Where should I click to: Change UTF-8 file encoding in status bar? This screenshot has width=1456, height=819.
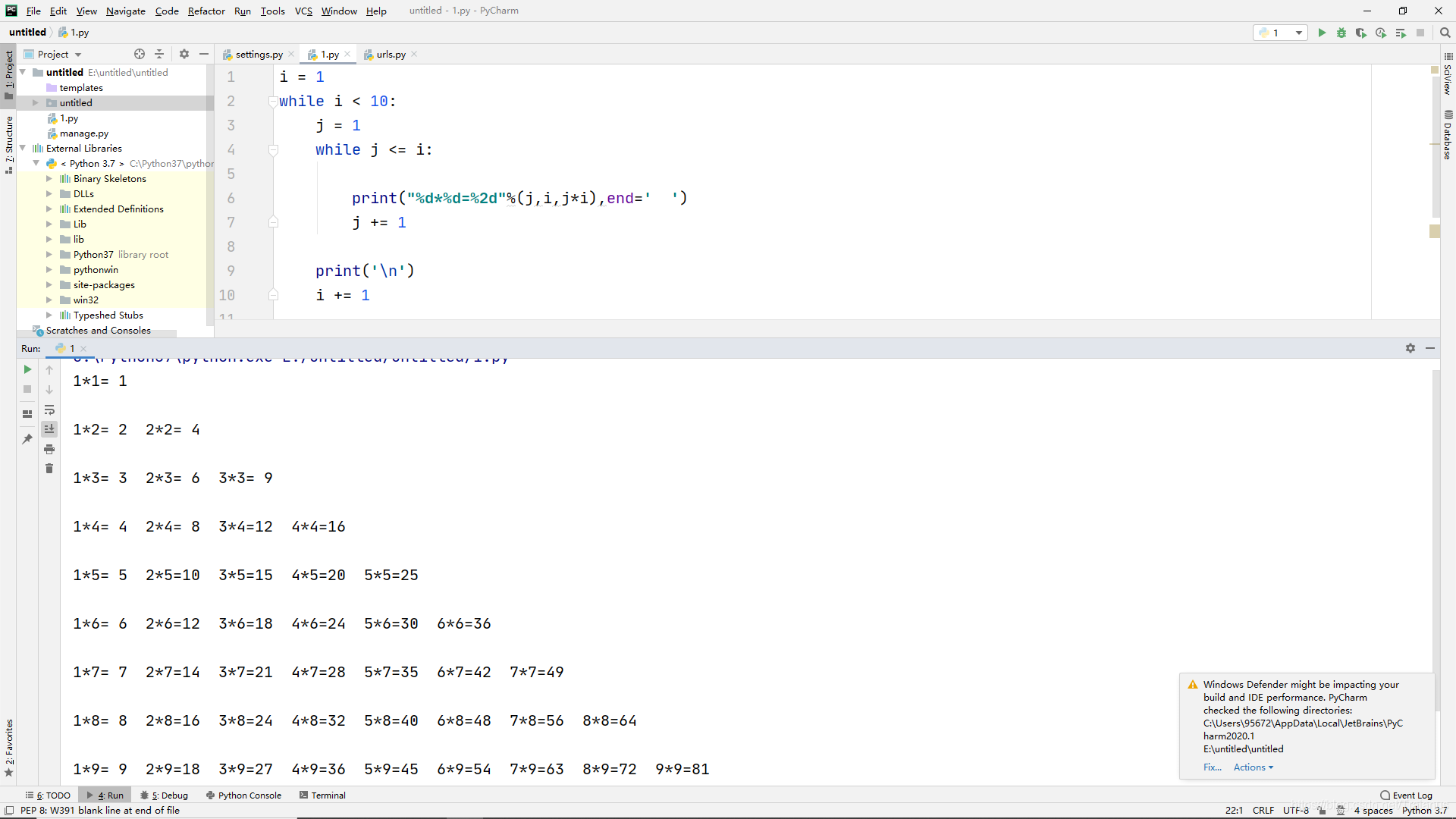(x=1296, y=810)
